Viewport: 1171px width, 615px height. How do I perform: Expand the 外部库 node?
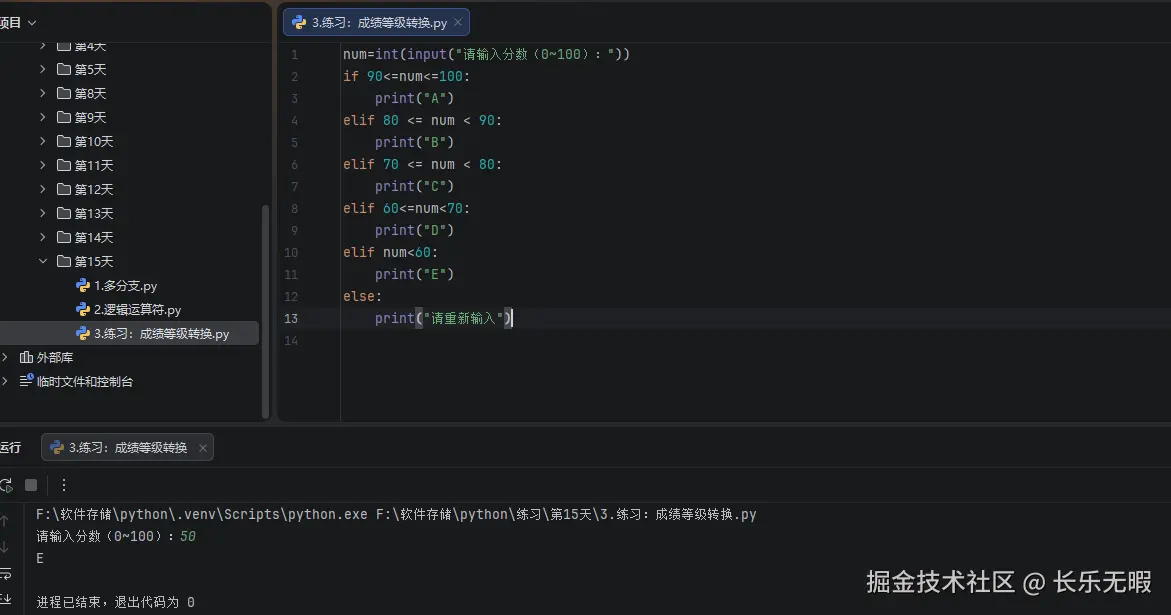click(x=5, y=358)
